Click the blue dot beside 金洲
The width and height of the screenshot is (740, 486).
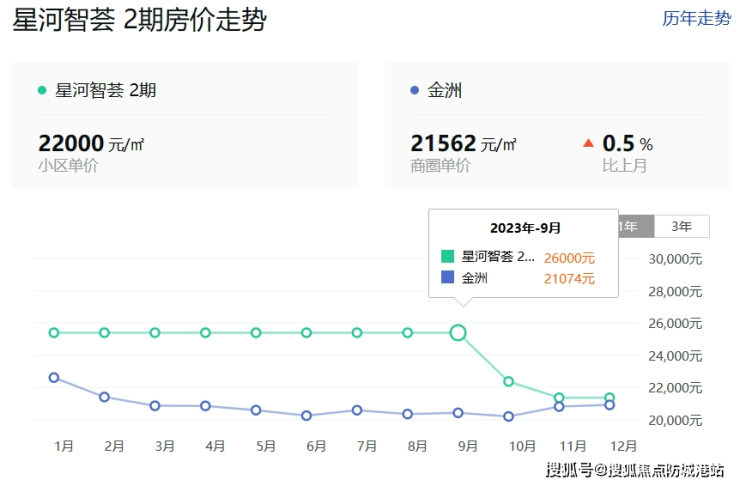click(414, 91)
